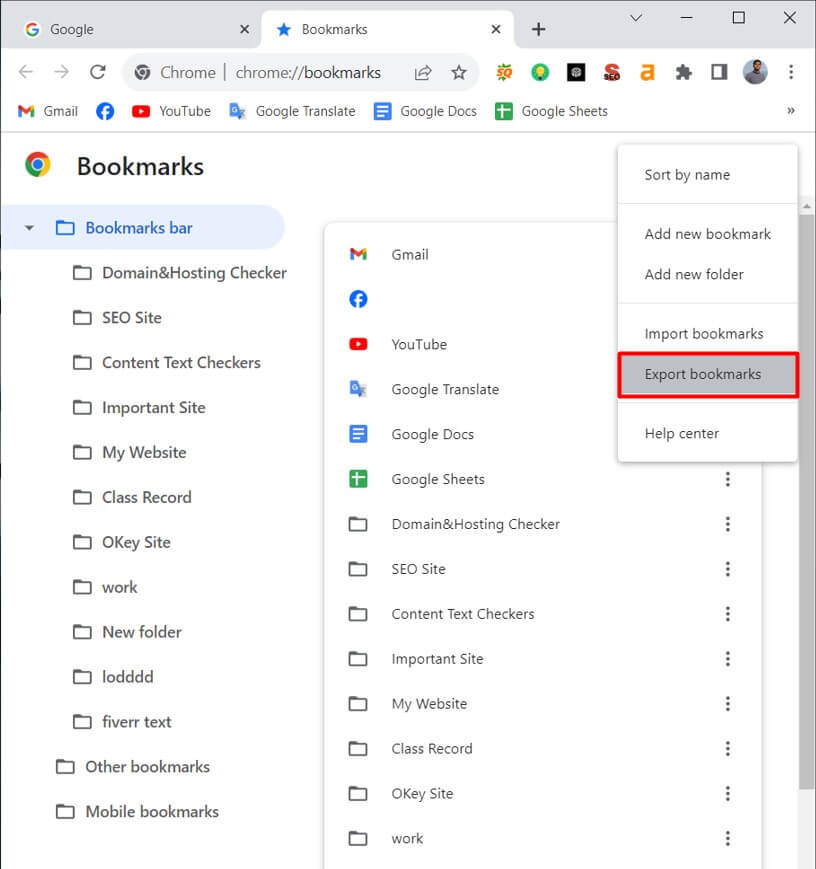Switch to the Google tab
The width and height of the screenshot is (816, 869).
point(132,29)
